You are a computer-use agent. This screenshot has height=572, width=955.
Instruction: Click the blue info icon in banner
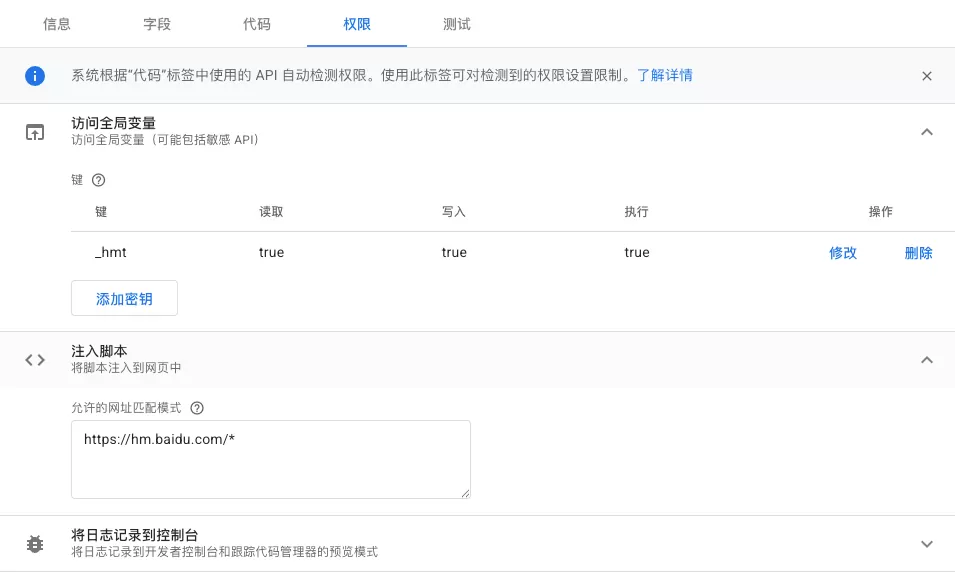coord(35,76)
